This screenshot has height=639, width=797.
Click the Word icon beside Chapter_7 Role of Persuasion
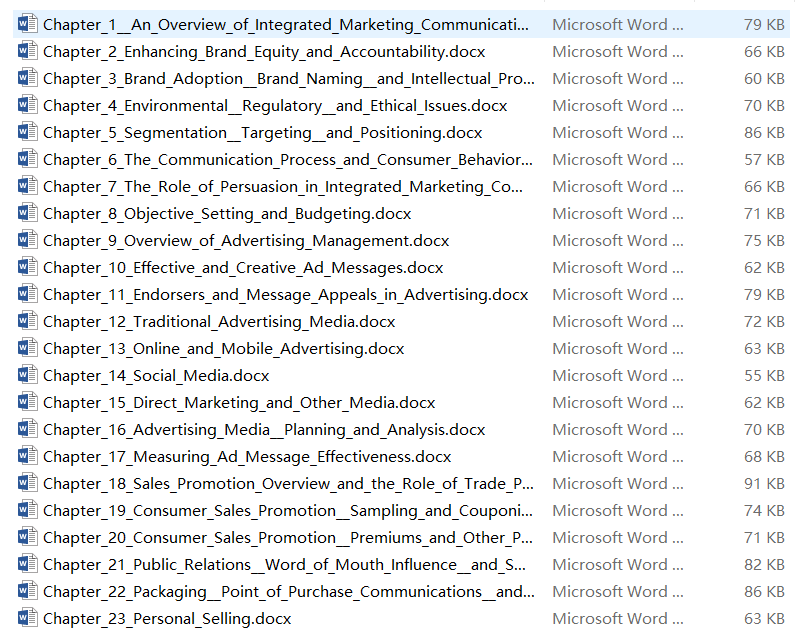pyautogui.click(x=27, y=186)
